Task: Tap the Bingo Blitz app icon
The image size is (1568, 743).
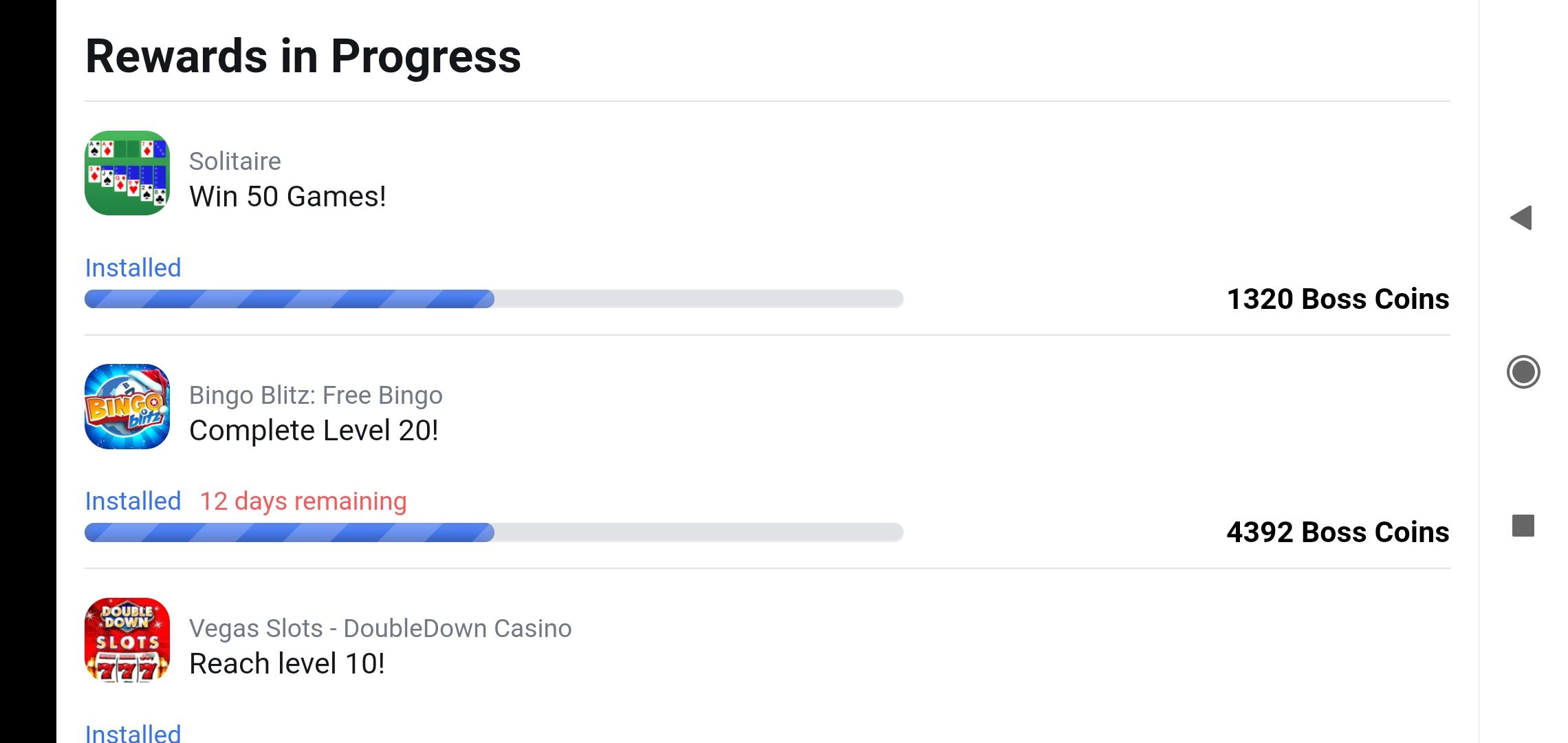Action: coord(127,407)
